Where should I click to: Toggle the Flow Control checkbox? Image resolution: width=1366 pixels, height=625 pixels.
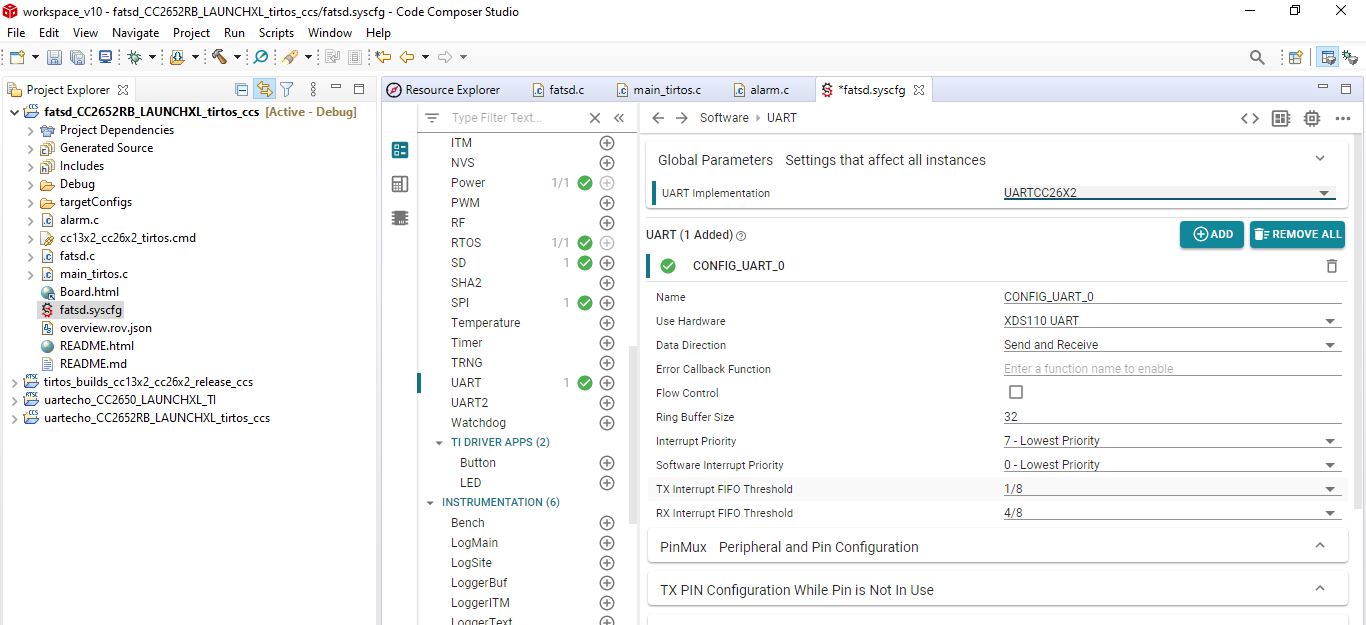click(1016, 393)
